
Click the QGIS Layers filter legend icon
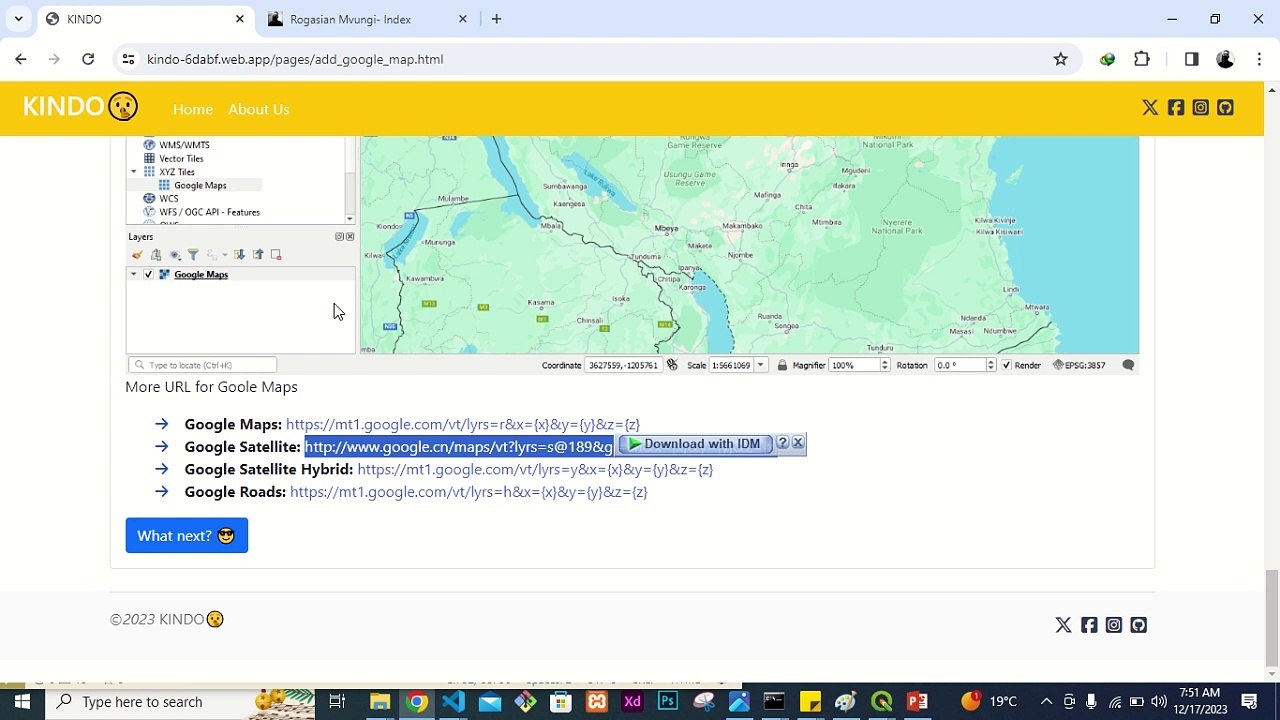tap(193, 255)
